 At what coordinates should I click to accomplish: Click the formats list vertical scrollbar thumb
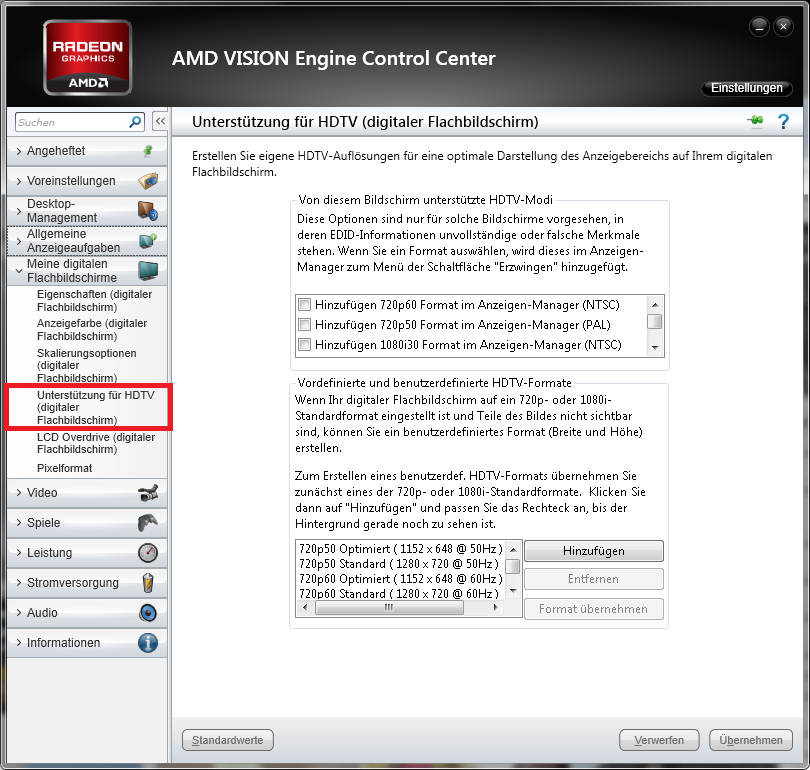coord(512,567)
